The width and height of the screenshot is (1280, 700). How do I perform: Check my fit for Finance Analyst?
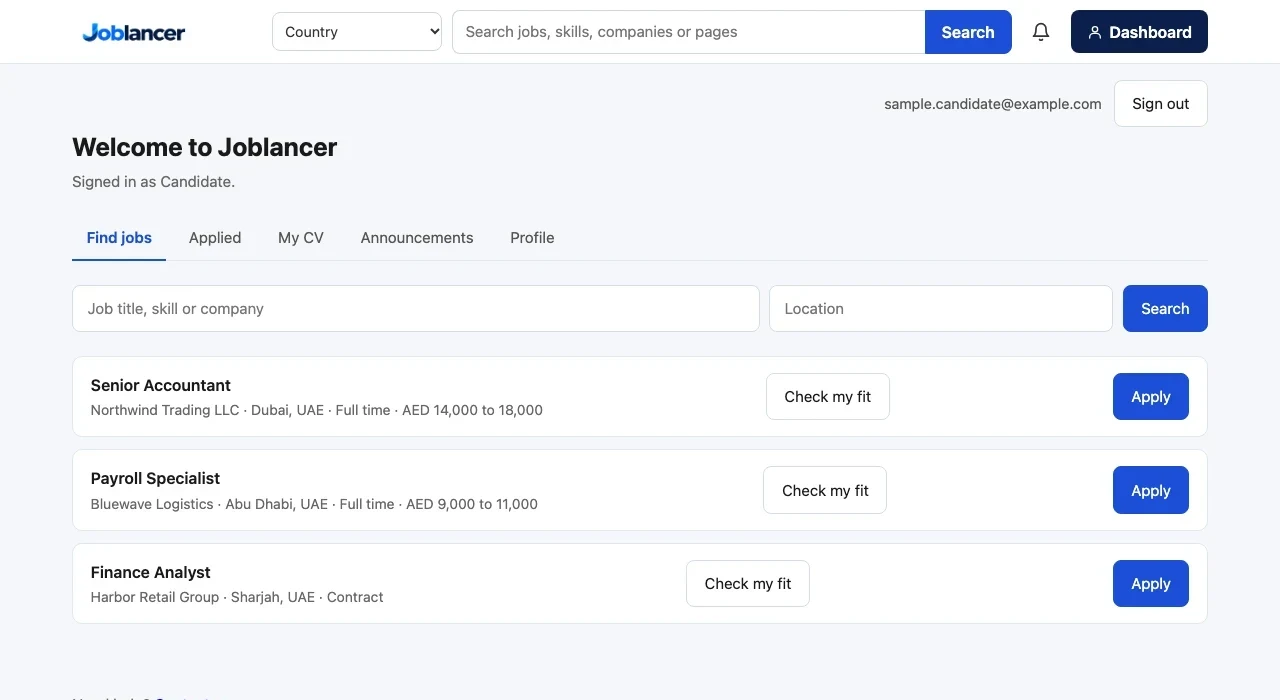(748, 584)
